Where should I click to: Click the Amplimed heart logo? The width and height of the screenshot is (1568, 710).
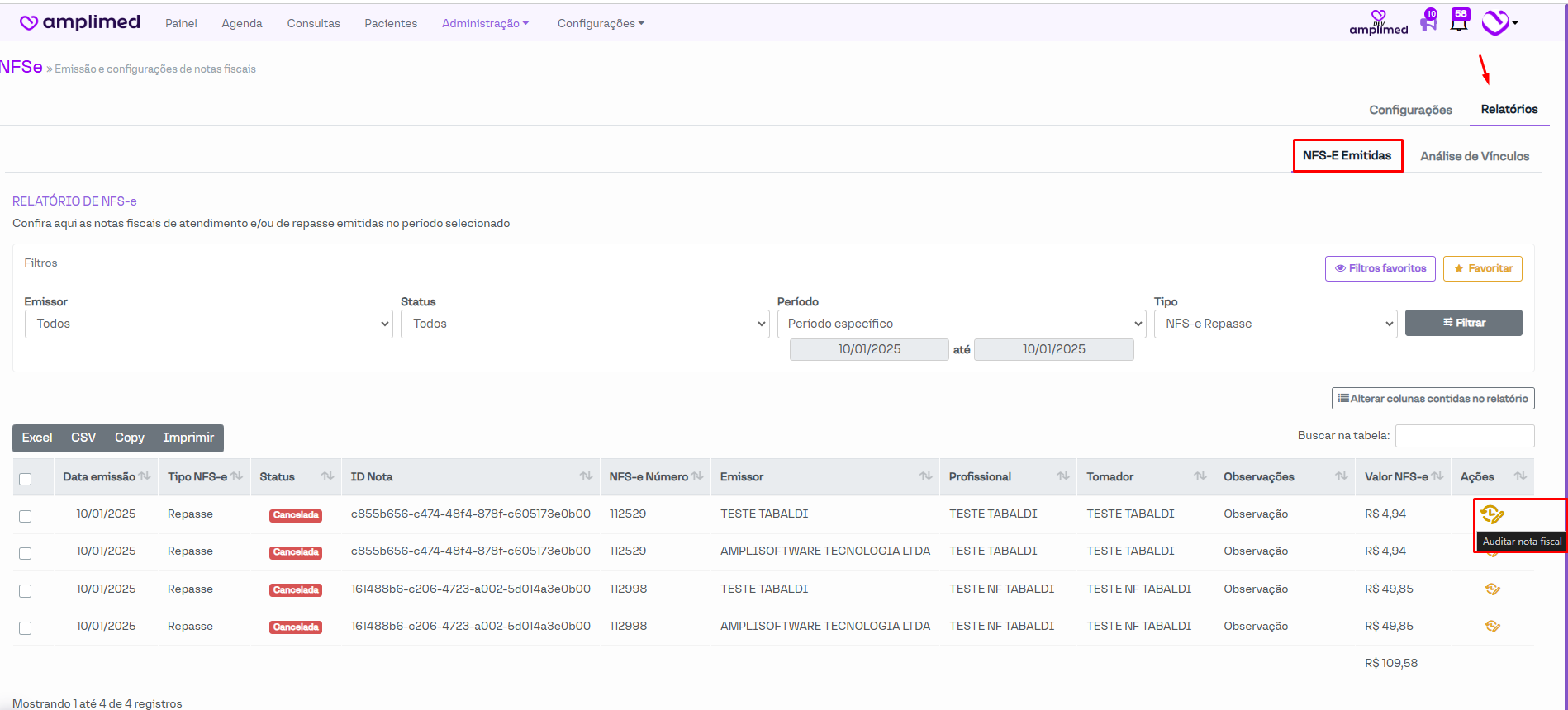click(x=29, y=22)
